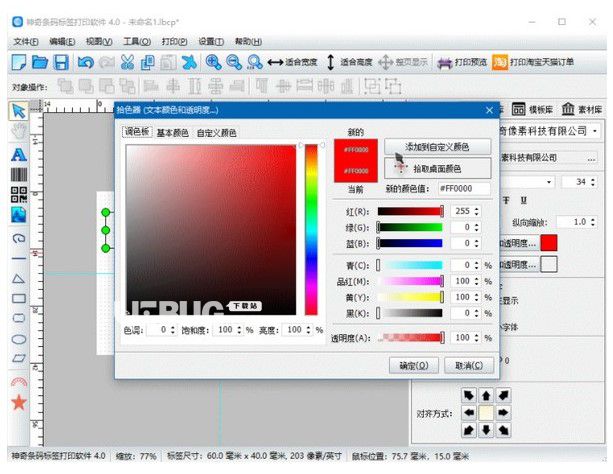Select the arrow pointer tool
The image size is (613, 474).
pyautogui.click(x=18, y=111)
